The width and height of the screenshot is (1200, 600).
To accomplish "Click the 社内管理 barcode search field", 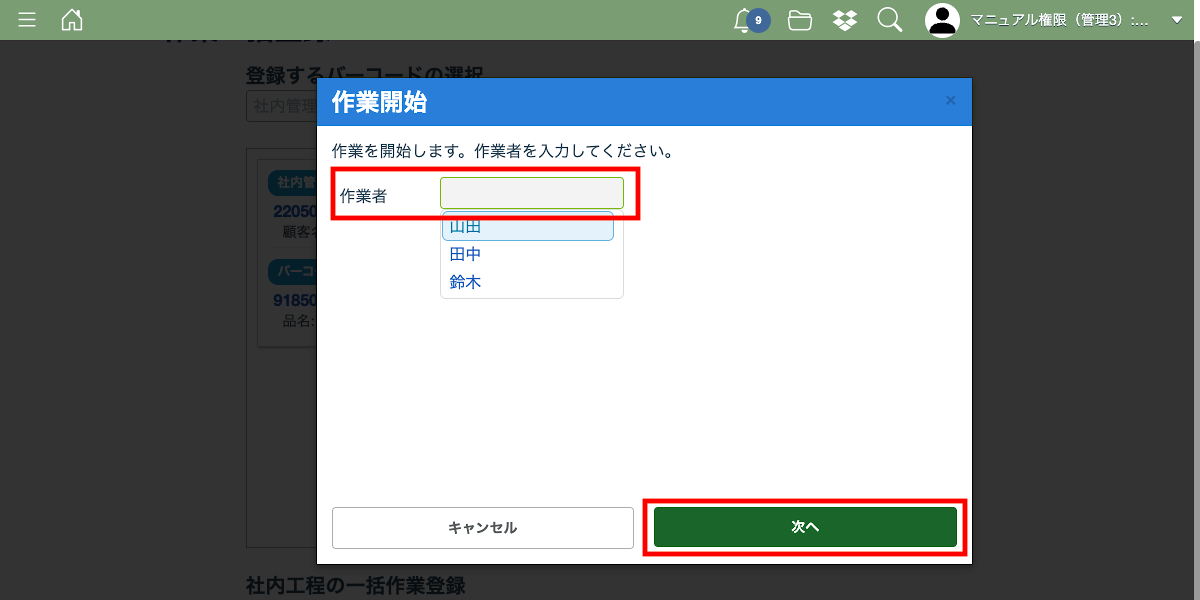I will [281, 106].
